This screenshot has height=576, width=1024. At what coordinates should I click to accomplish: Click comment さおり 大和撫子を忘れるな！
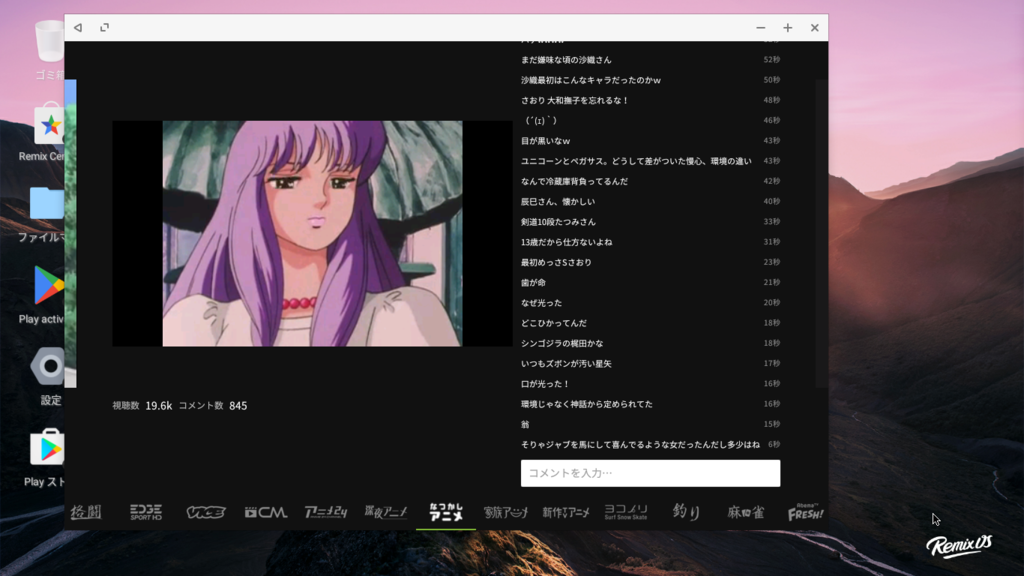point(575,100)
